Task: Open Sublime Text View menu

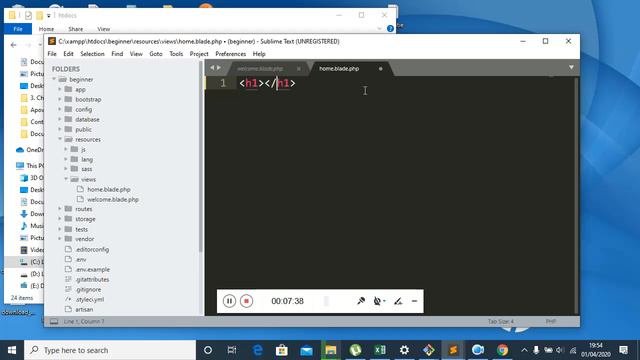Action: (x=136, y=54)
